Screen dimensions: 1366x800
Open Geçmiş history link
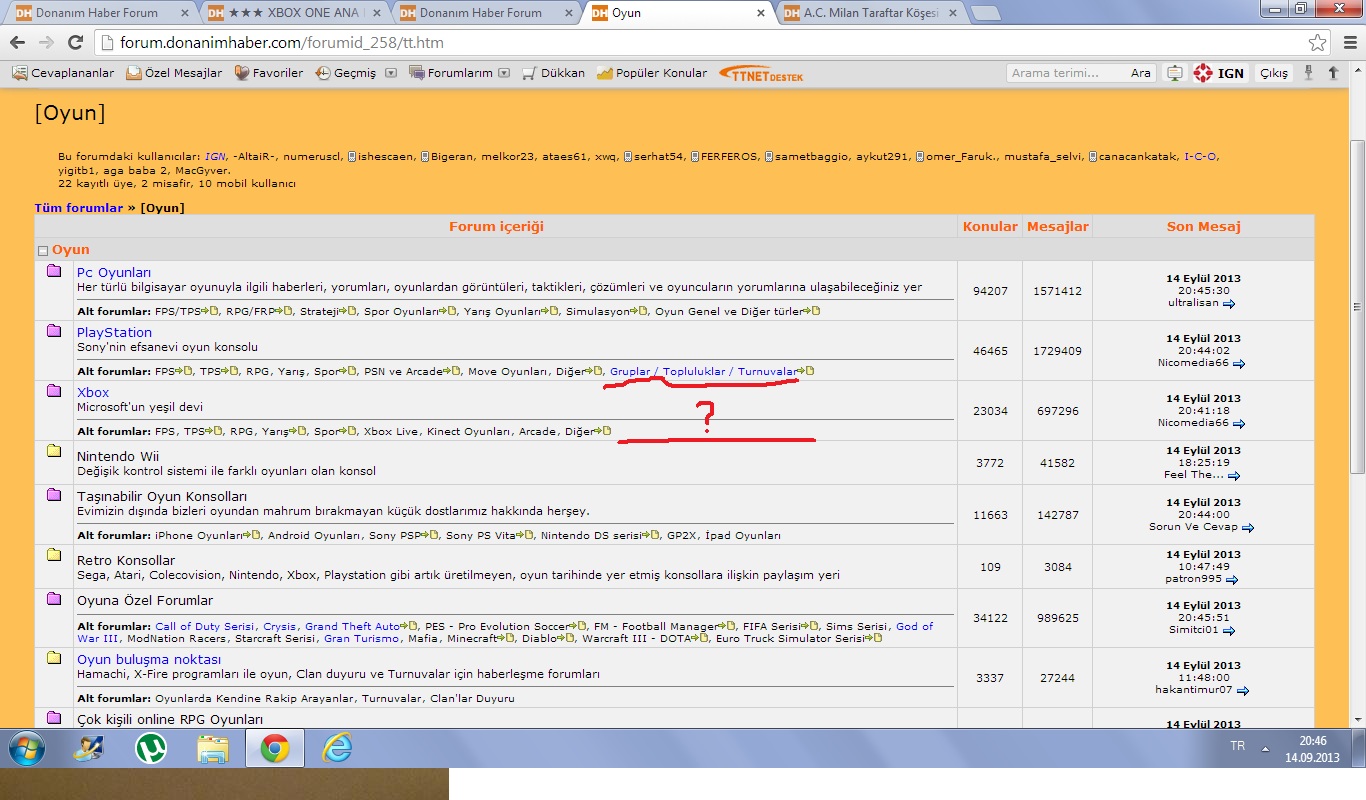click(x=346, y=73)
